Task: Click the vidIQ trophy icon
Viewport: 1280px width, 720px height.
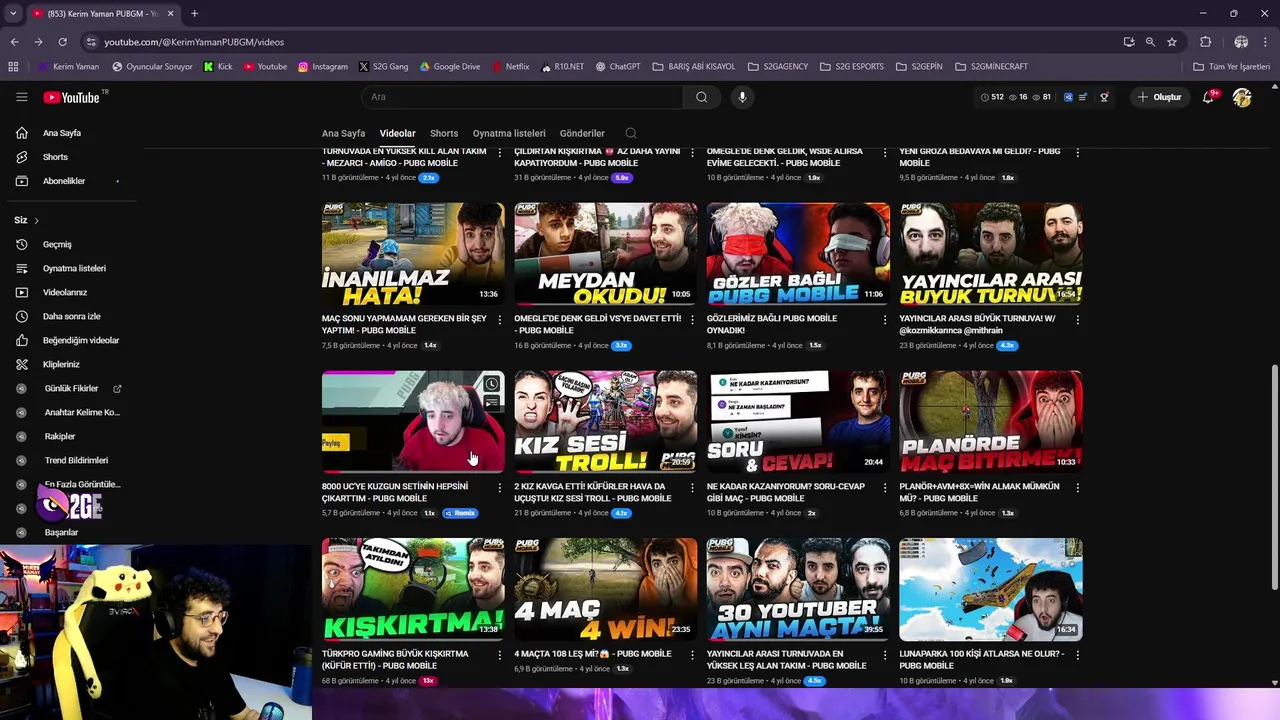Action: coord(1104,97)
